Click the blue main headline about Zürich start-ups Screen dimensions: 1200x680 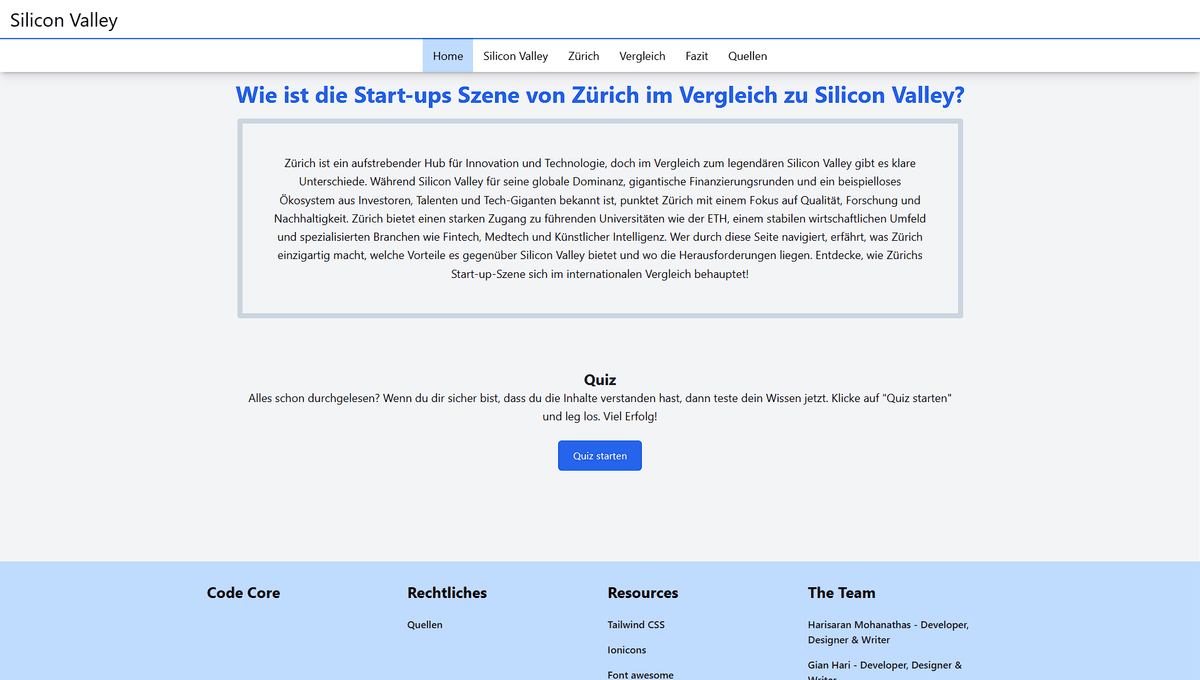pos(600,95)
